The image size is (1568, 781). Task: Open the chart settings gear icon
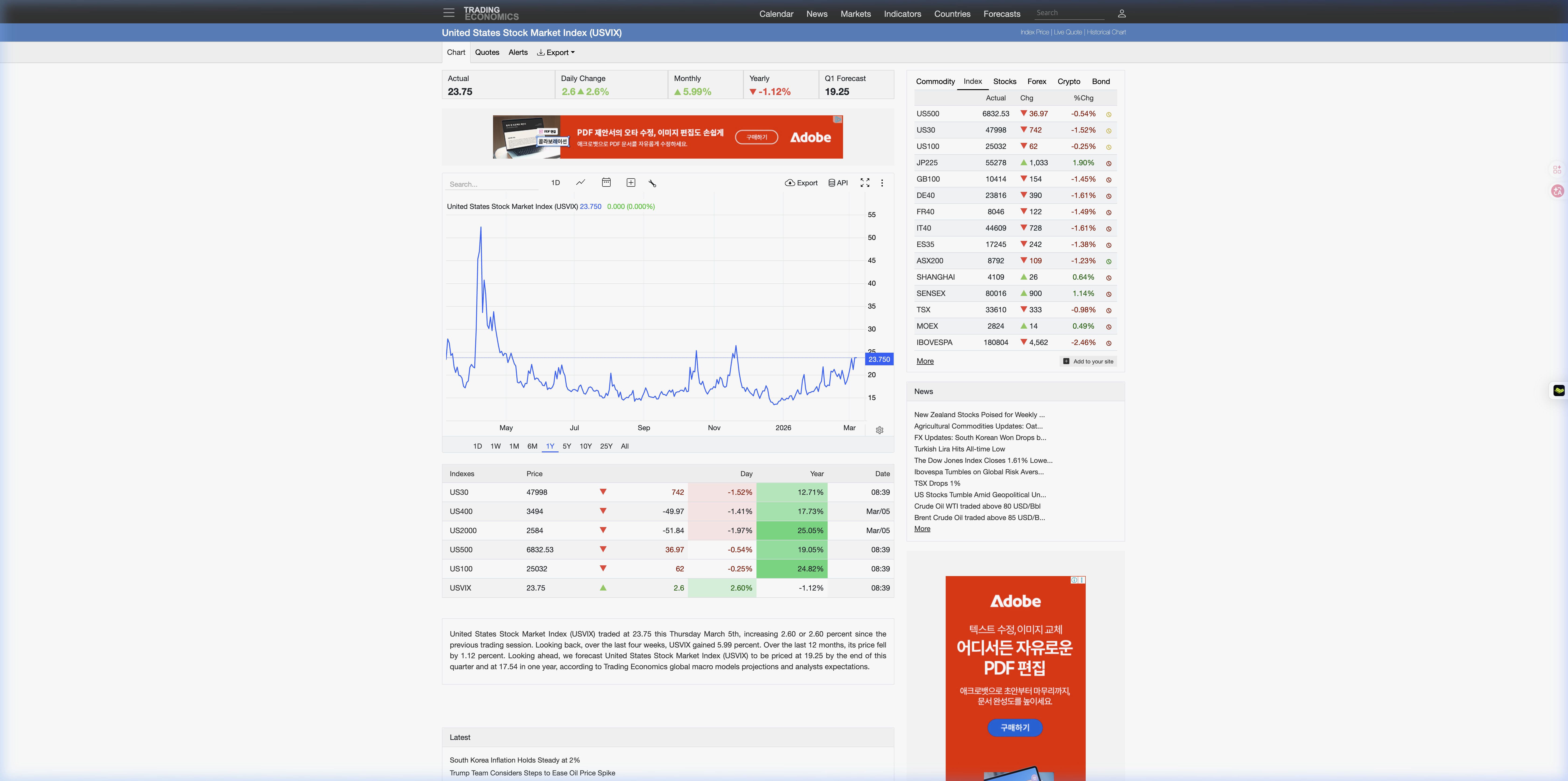click(x=880, y=430)
